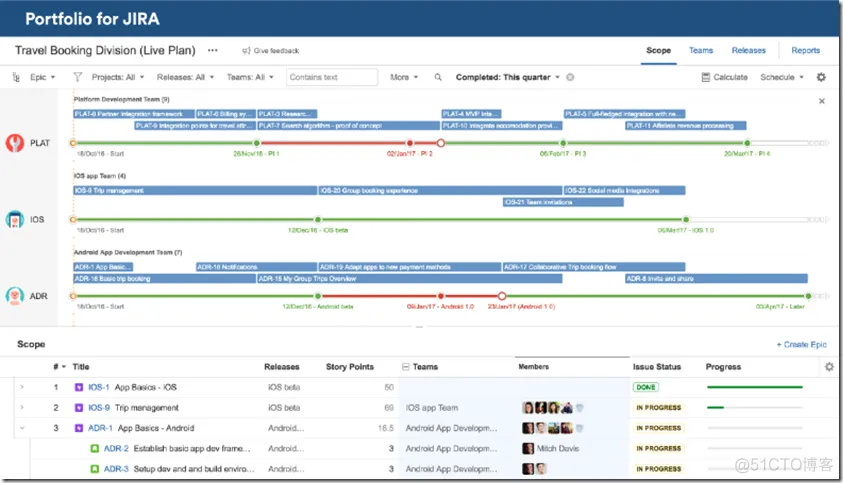The width and height of the screenshot is (843, 483).
Task: Click Mitch Davis avatar in ADR-2 row
Action: coord(528,449)
